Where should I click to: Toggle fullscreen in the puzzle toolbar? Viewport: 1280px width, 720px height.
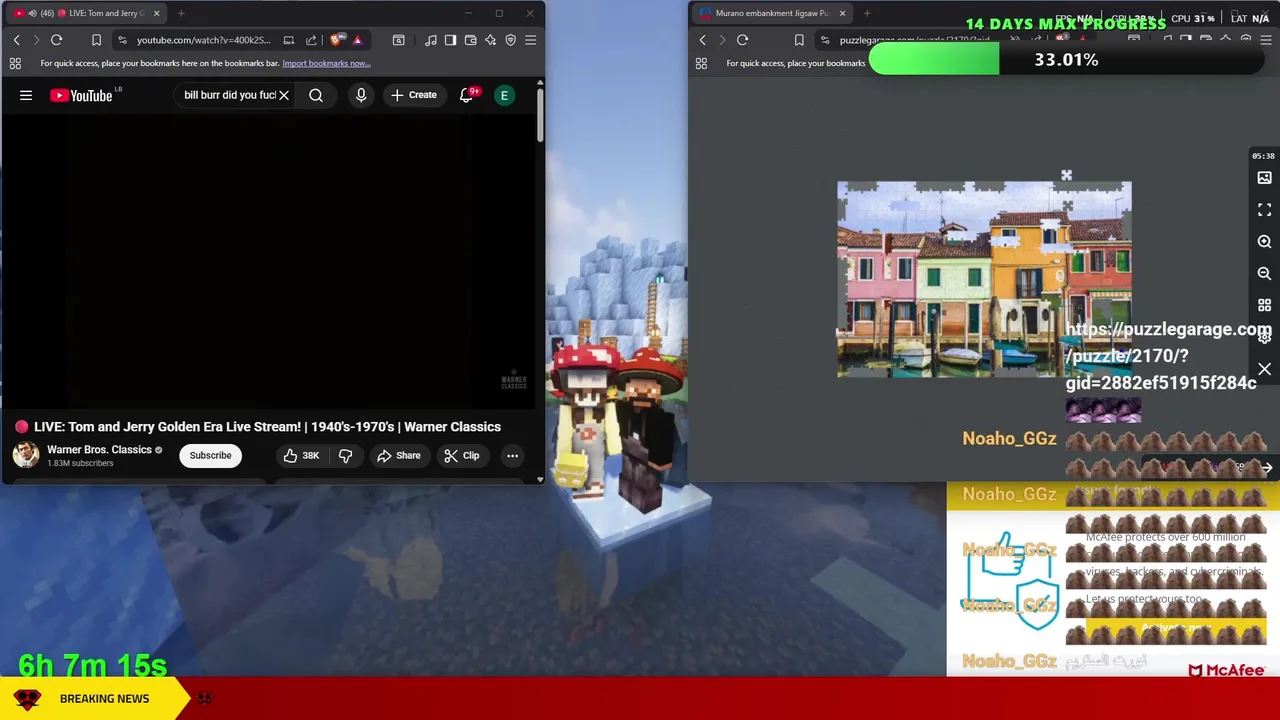point(1264,210)
